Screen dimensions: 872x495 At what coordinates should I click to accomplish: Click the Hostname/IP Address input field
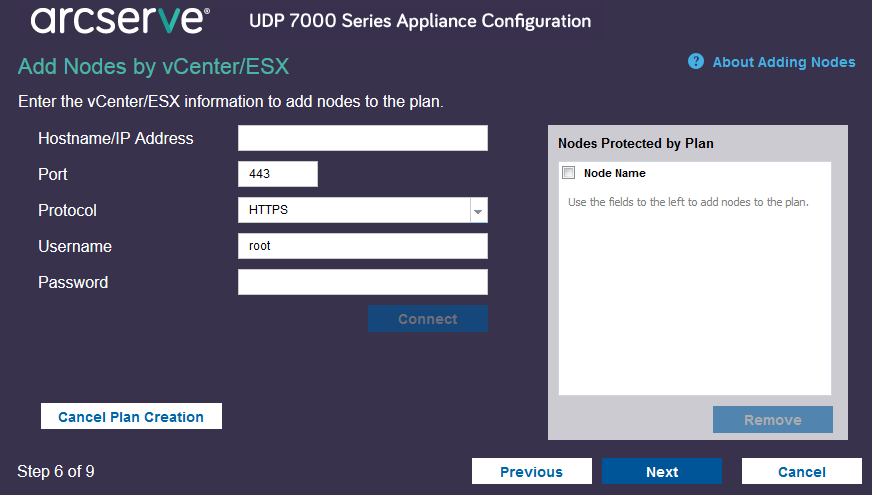[x=362, y=138]
